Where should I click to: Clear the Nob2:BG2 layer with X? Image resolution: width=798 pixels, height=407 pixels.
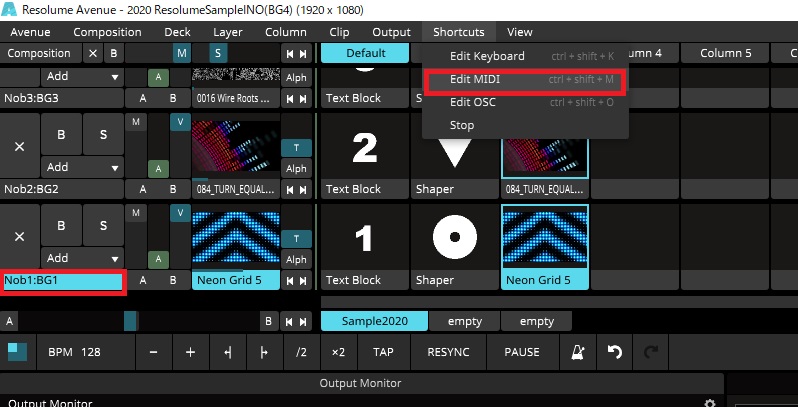pos(19,146)
